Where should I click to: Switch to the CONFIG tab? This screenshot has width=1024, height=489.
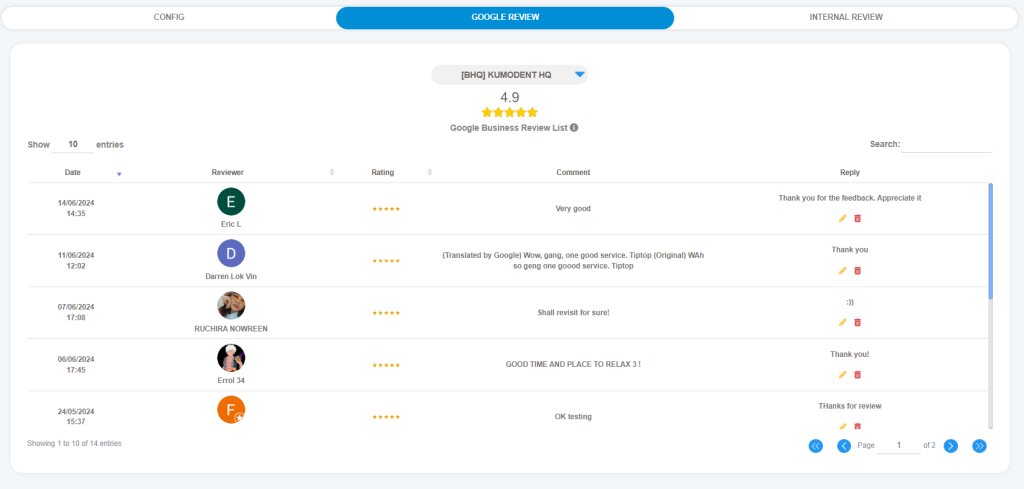(169, 17)
